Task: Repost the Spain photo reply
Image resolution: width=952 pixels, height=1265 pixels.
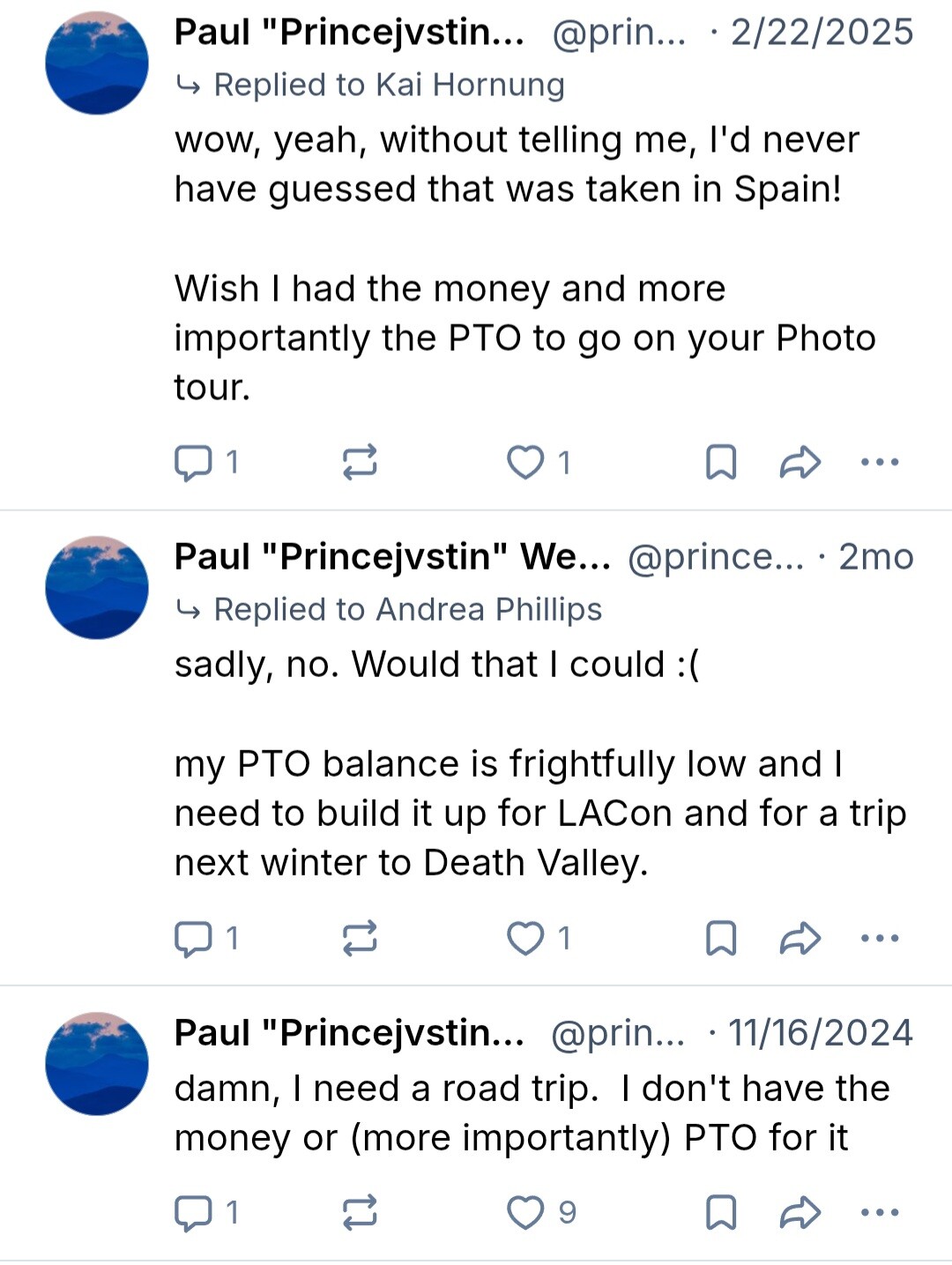Action: pyautogui.click(x=360, y=462)
